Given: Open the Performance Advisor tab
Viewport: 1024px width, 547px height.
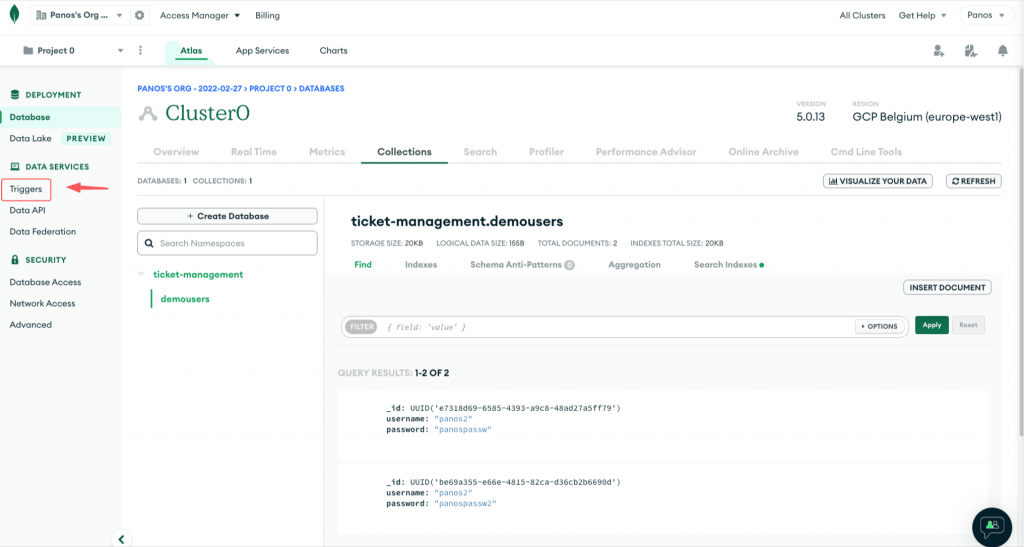Looking at the screenshot, I should 646,151.
